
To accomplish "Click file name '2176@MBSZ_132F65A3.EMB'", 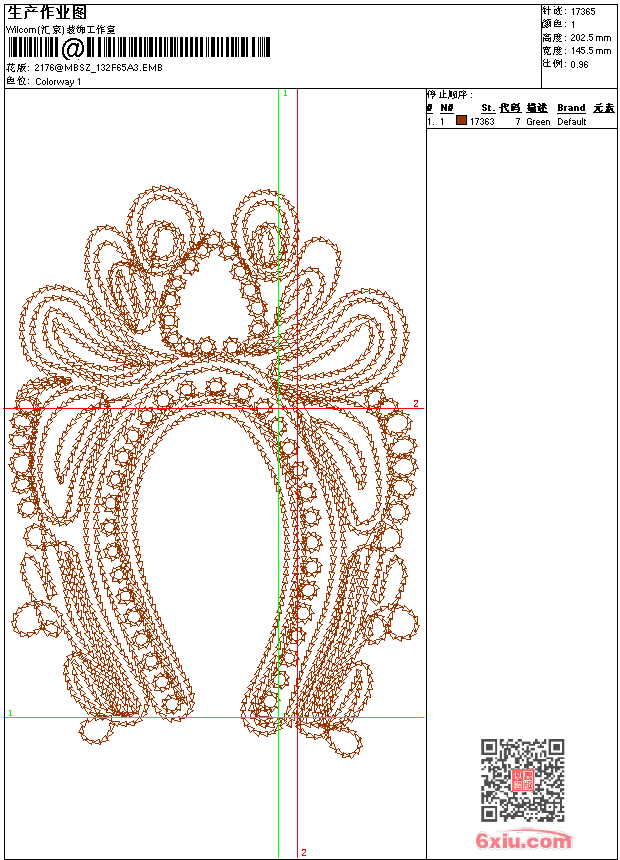I will [98, 67].
